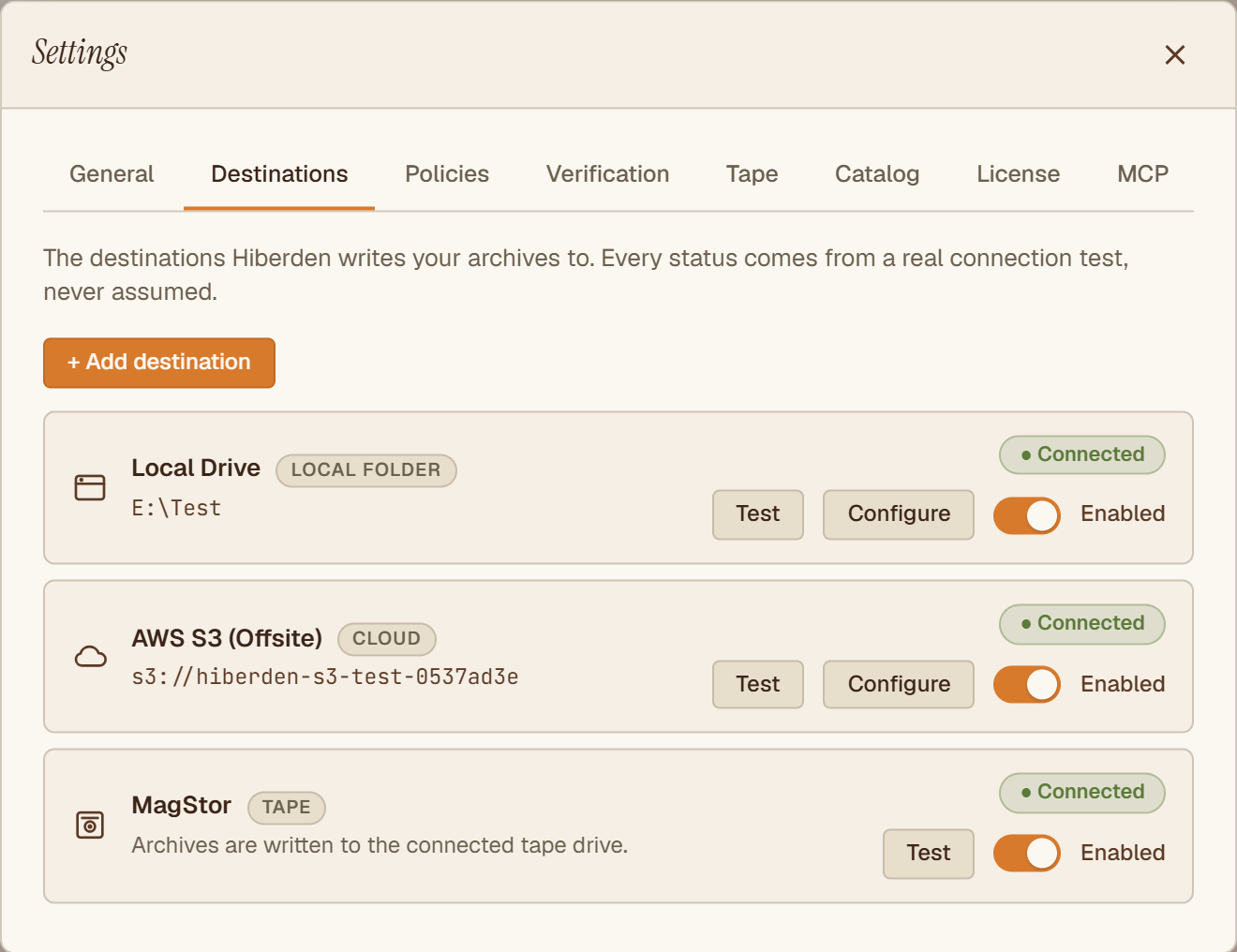Image resolution: width=1237 pixels, height=952 pixels.
Task: Click the AWS S3 (Offsite) title
Action: (x=227, y=638)
